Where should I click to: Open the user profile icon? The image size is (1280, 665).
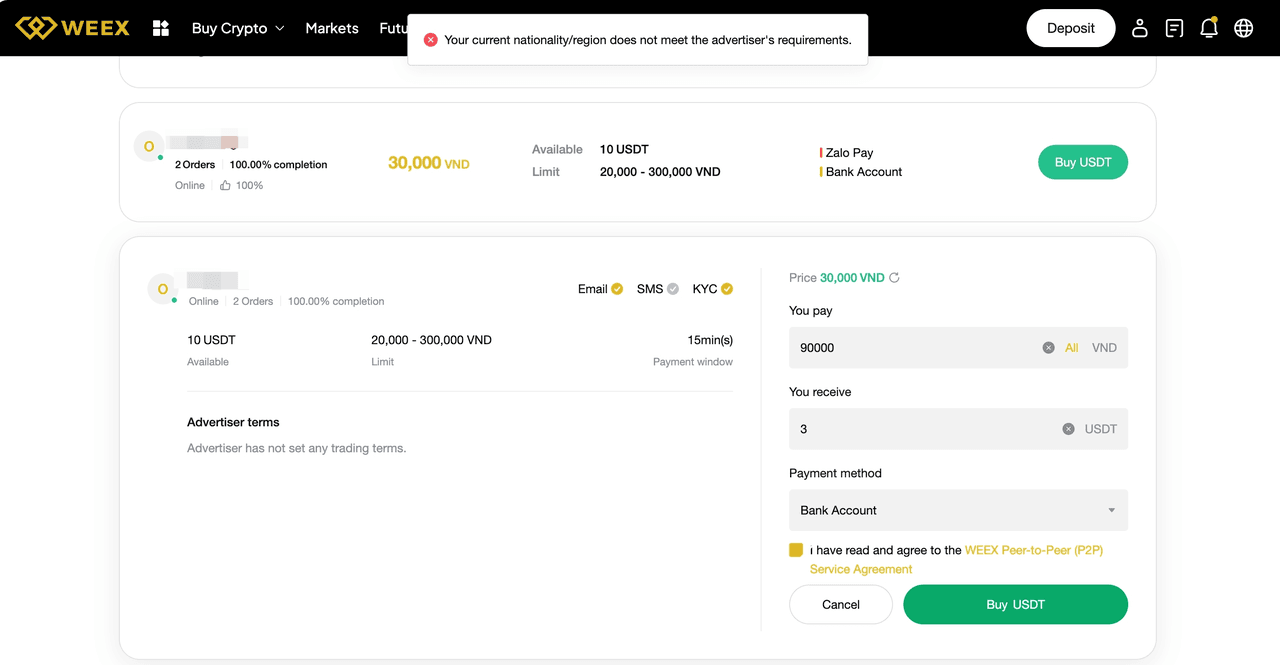tap(1139, 28)
